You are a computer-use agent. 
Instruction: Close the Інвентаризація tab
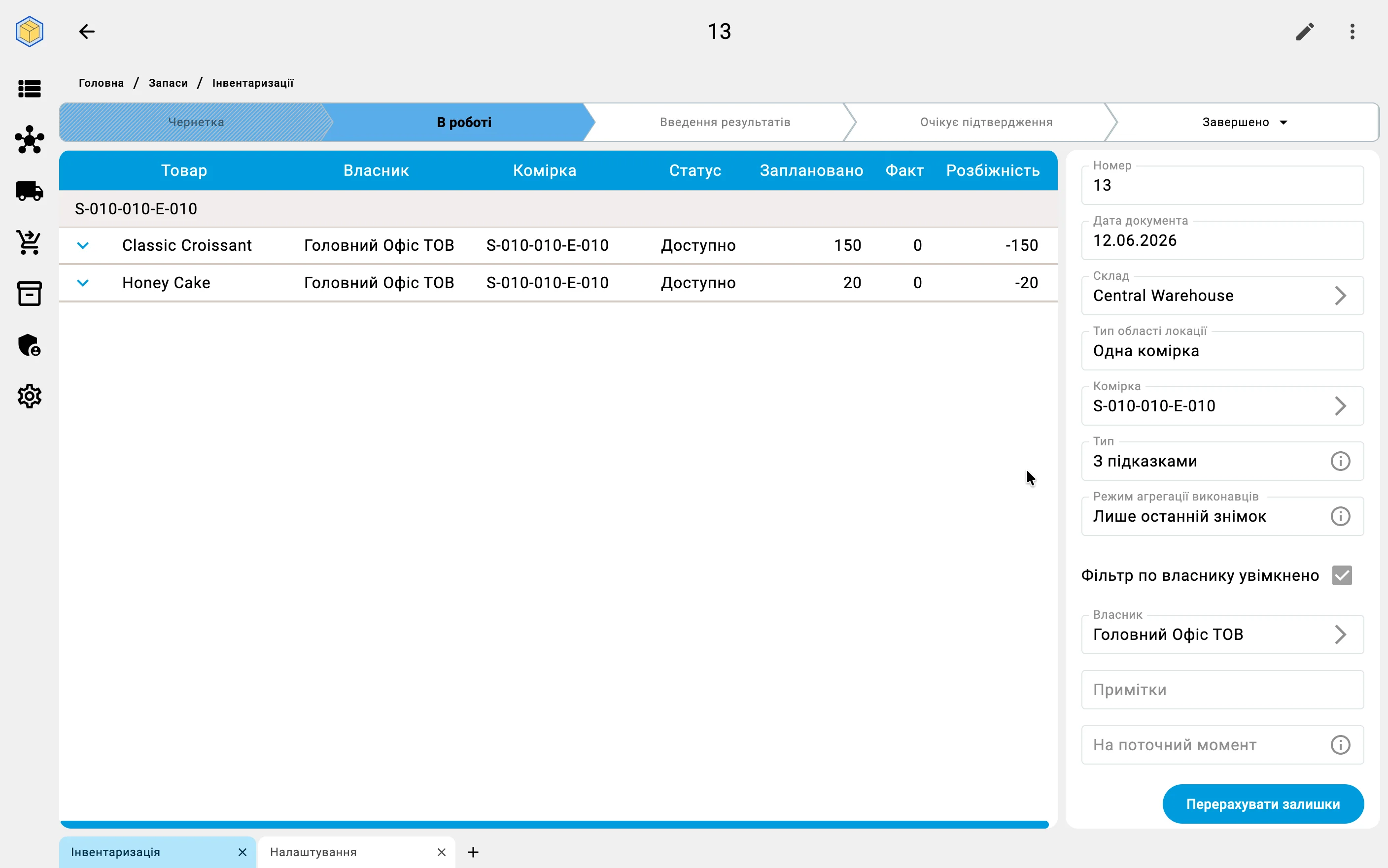click(x=243, y=852)
